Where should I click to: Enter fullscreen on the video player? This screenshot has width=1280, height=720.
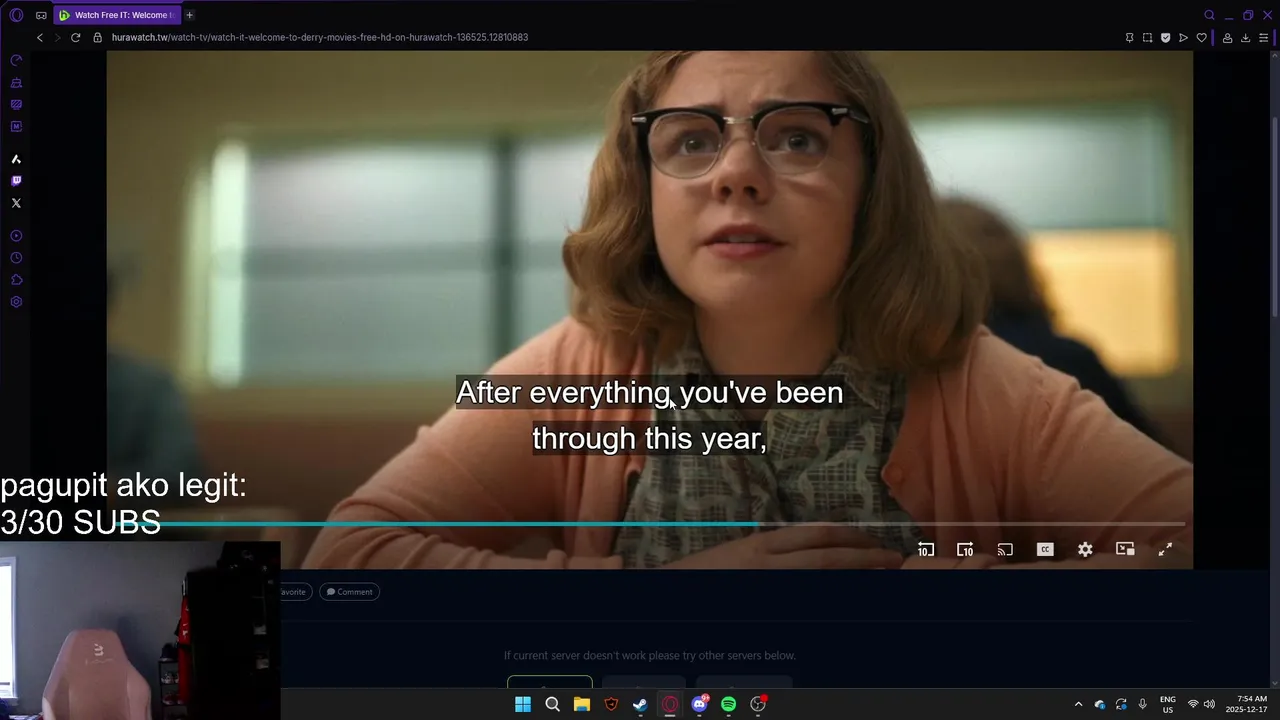click(1165, 549)
